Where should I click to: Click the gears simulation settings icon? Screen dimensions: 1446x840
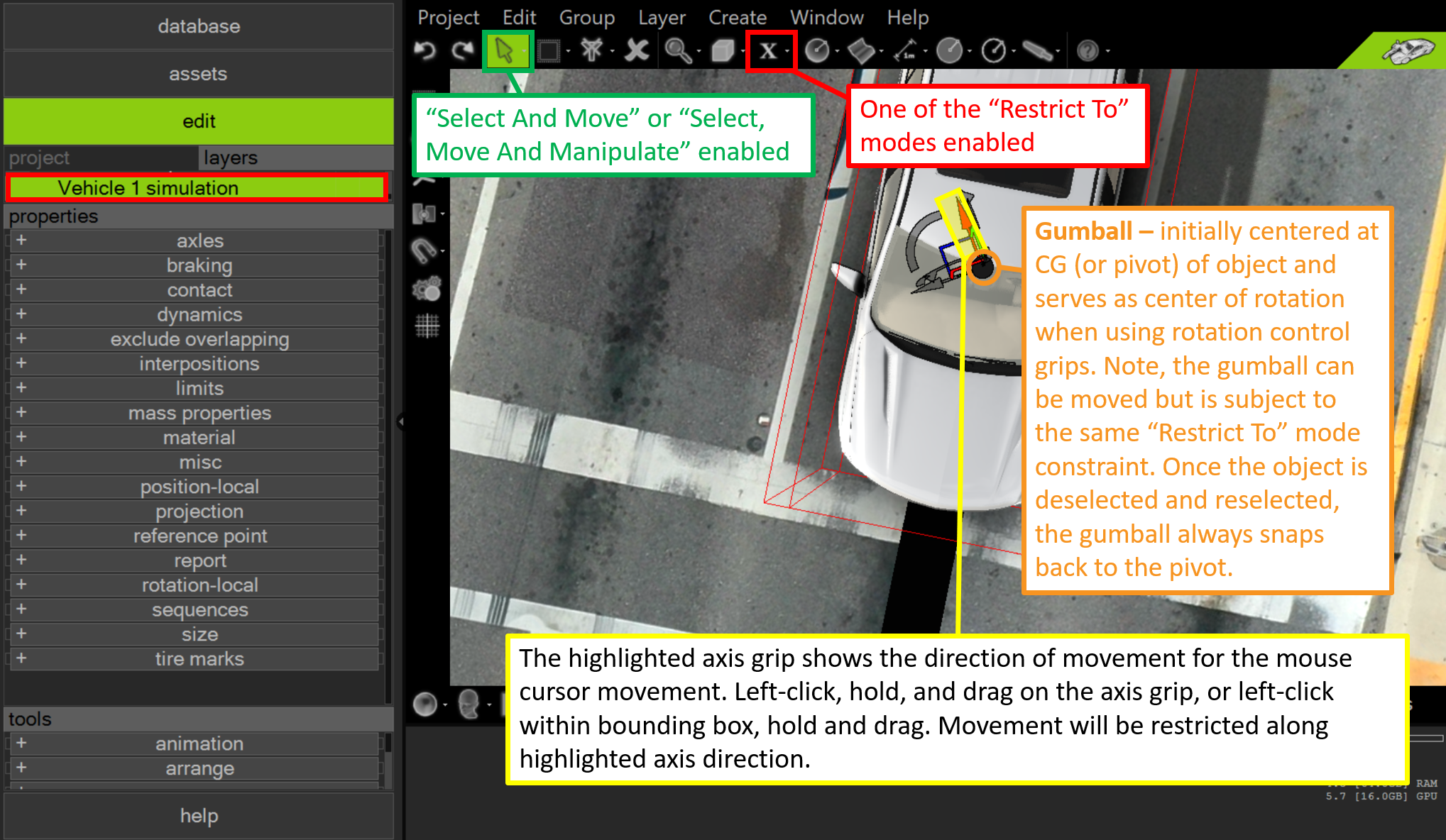pyautogui.click(x=427, y=289)
